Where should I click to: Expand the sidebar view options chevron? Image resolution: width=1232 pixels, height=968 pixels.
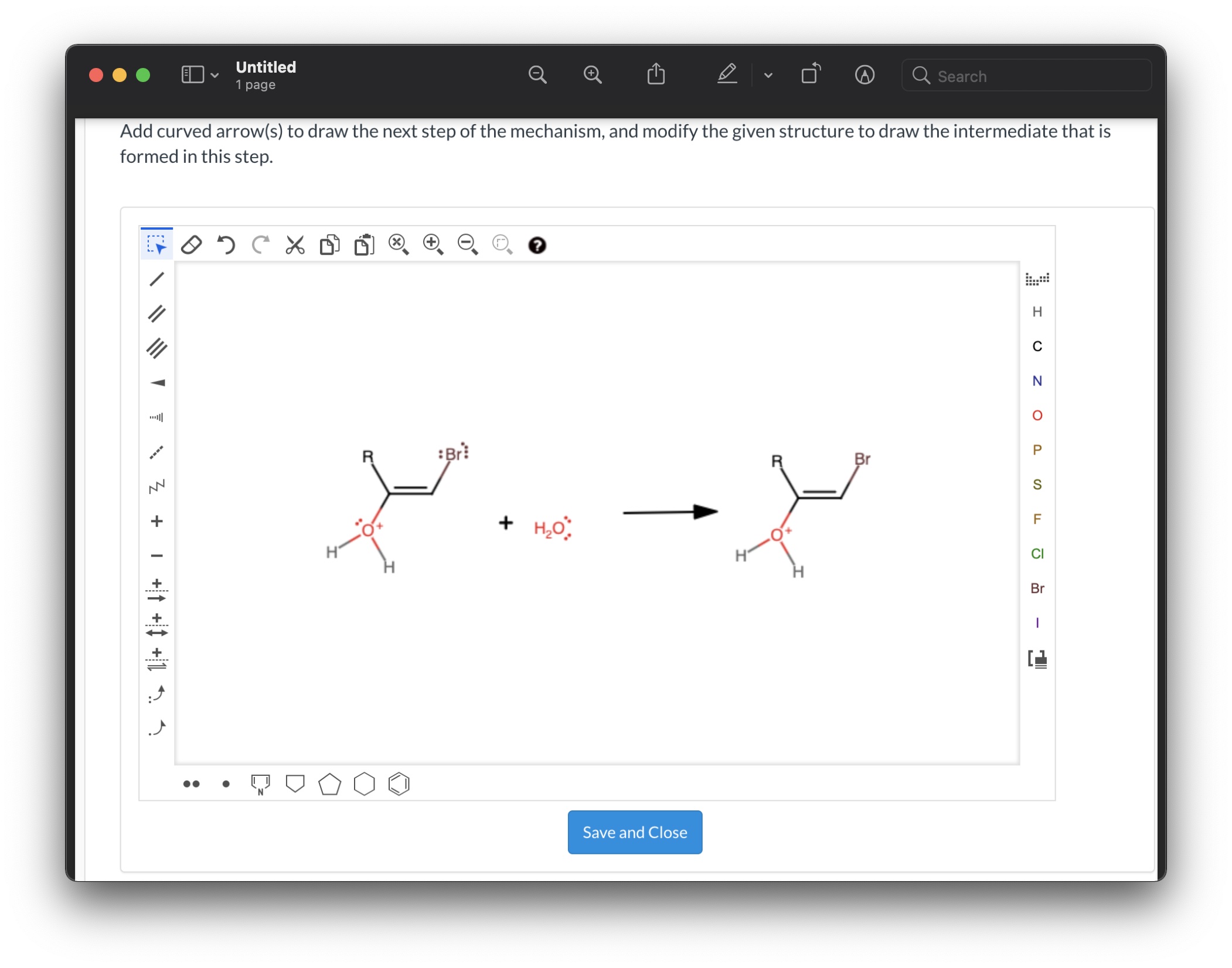coord(214,75)
